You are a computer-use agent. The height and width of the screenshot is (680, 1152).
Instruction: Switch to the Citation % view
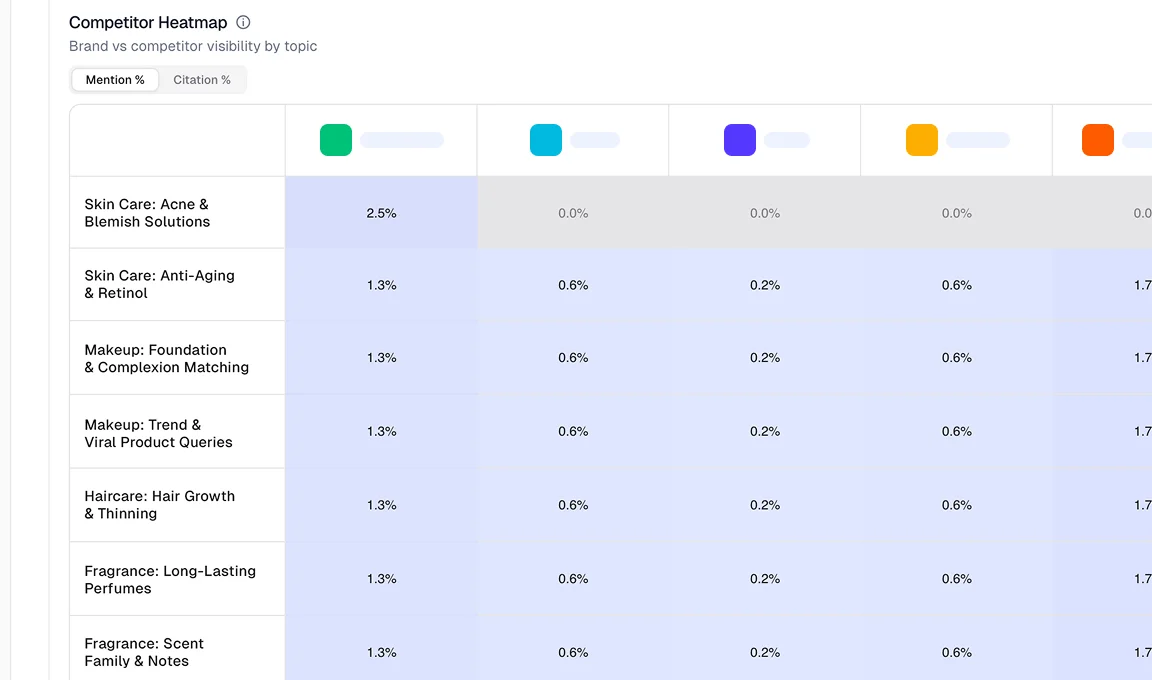[201, 79]
